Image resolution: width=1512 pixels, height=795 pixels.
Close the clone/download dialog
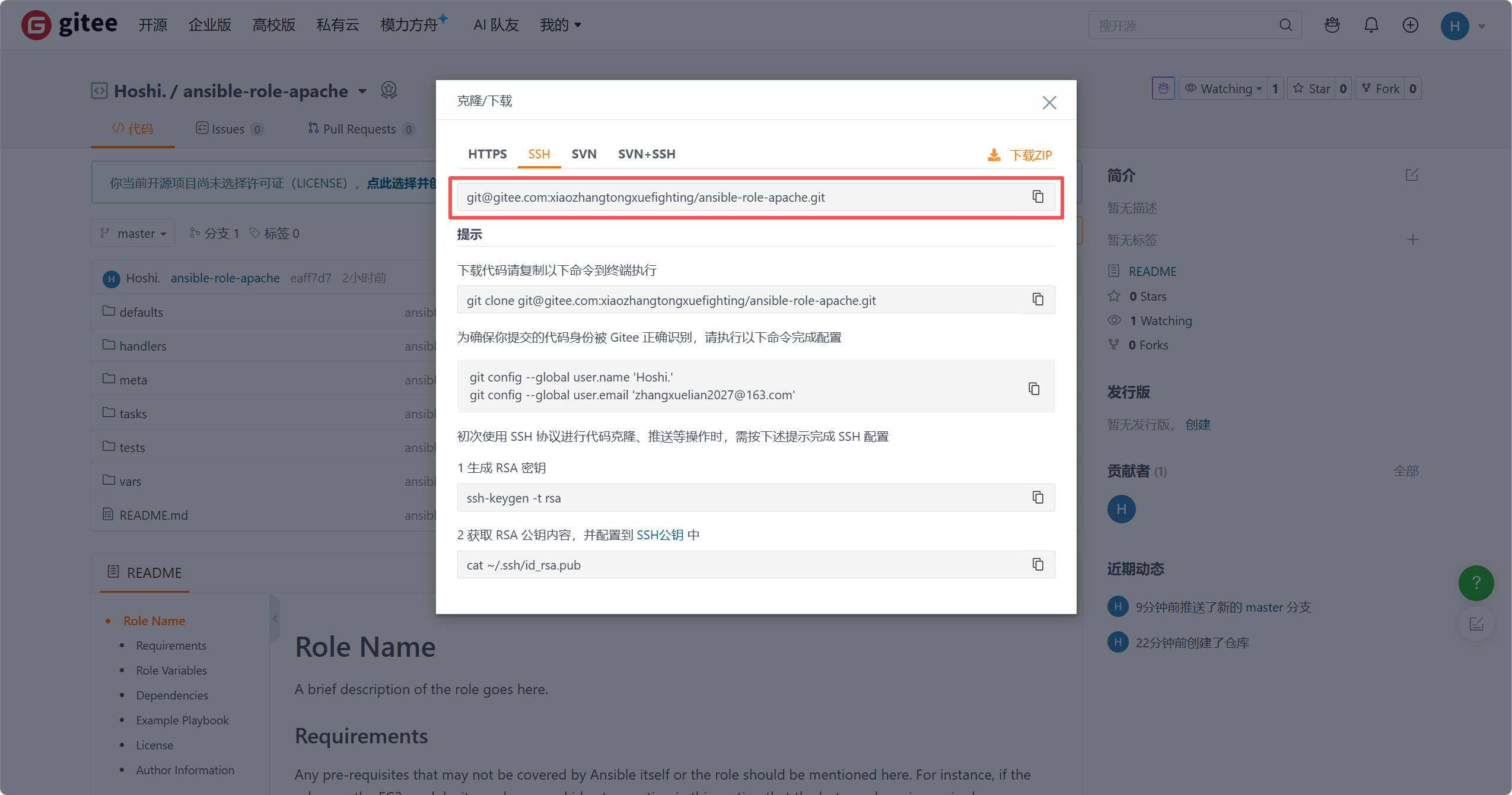1049,103
